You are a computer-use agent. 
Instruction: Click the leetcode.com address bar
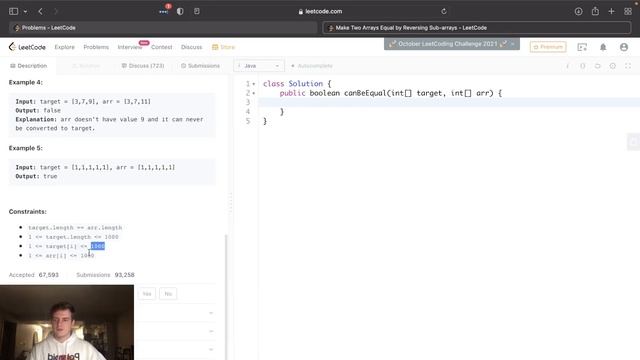[320, 11]
